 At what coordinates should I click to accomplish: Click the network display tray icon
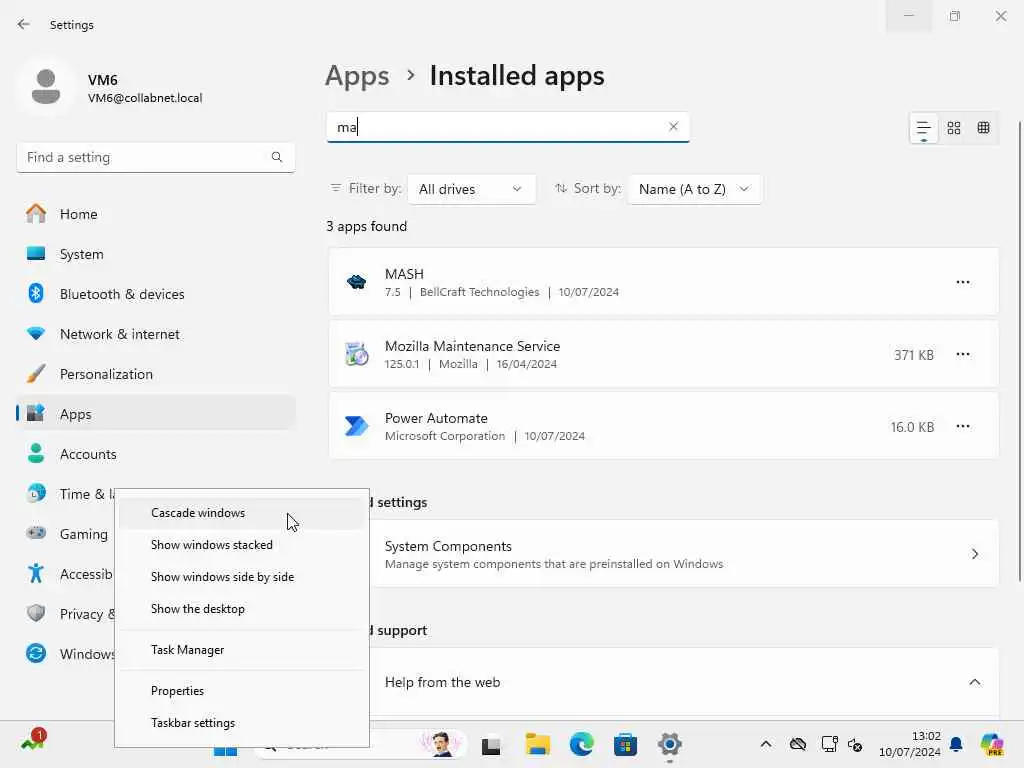[829, 744]
